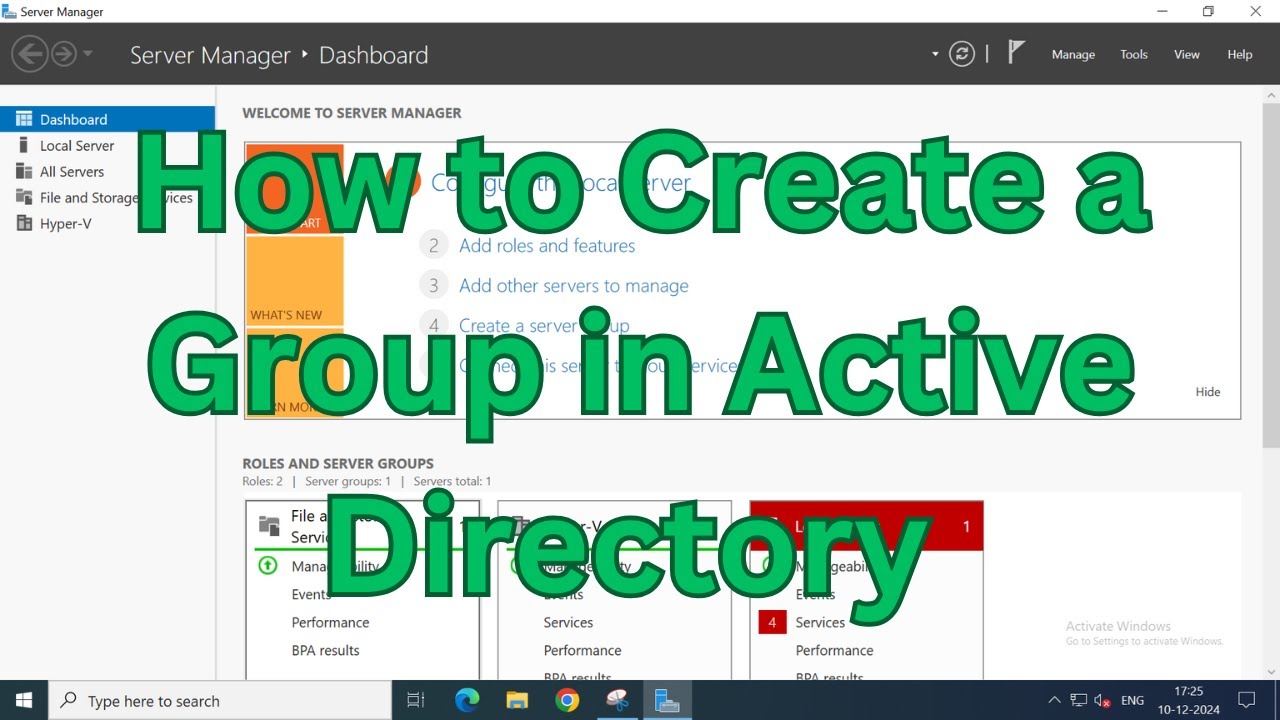Open the Notifications flag
The height and width of the screenshot is (720, 1280).
click(1016, 53)
